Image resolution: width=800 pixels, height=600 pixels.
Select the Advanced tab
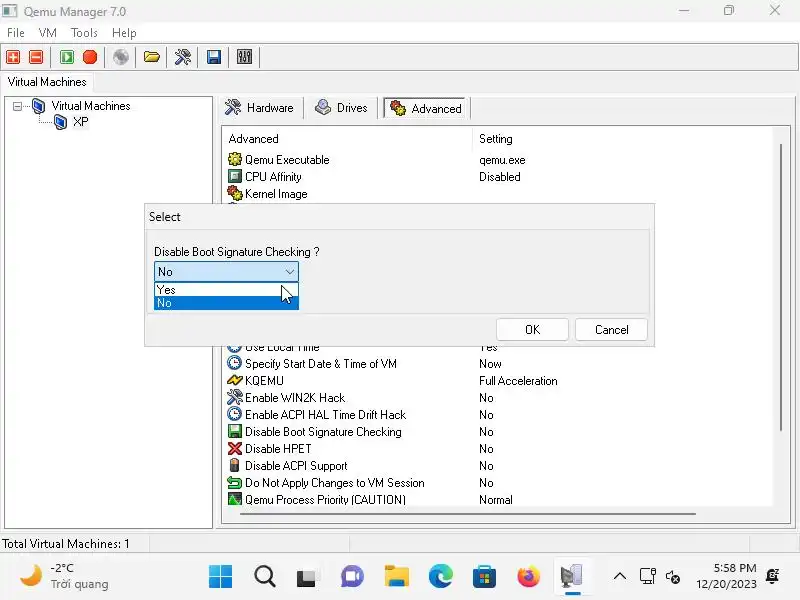click(x=426, y=108)
